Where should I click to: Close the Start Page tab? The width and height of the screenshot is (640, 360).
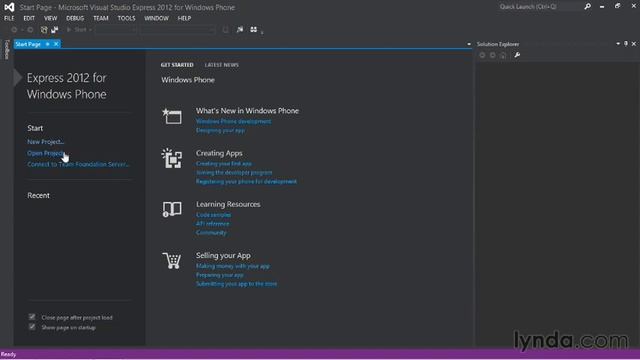click(56, 44)
